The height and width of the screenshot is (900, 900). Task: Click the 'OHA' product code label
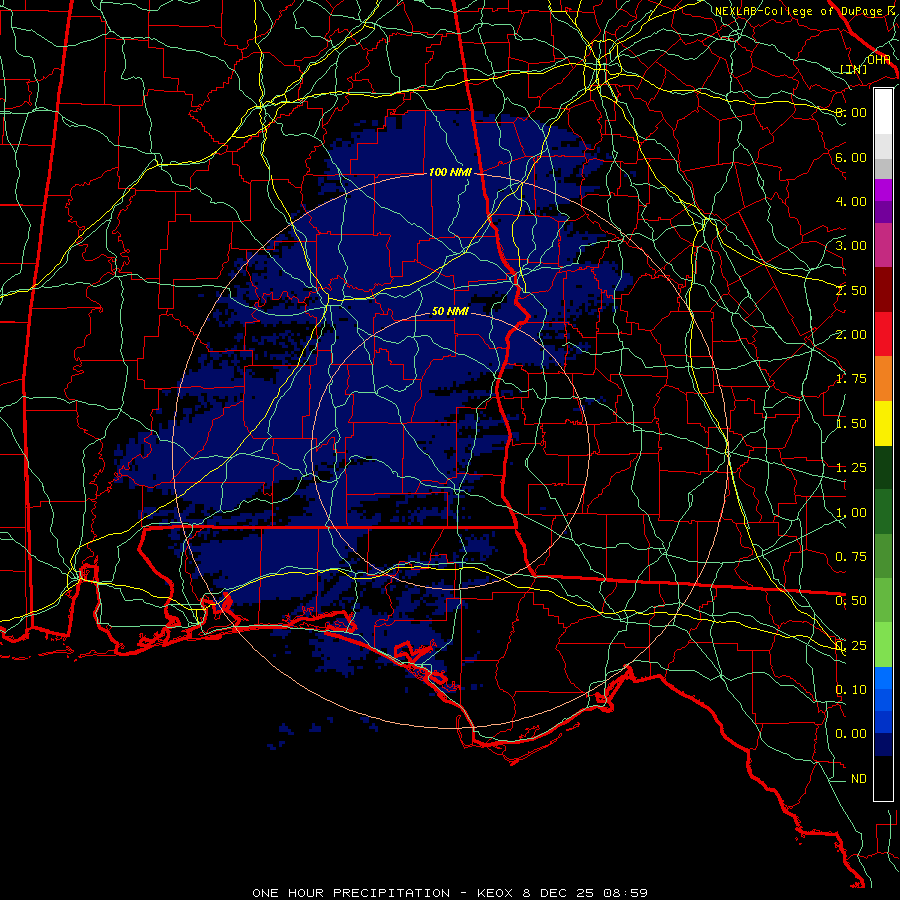click(878, 60)
